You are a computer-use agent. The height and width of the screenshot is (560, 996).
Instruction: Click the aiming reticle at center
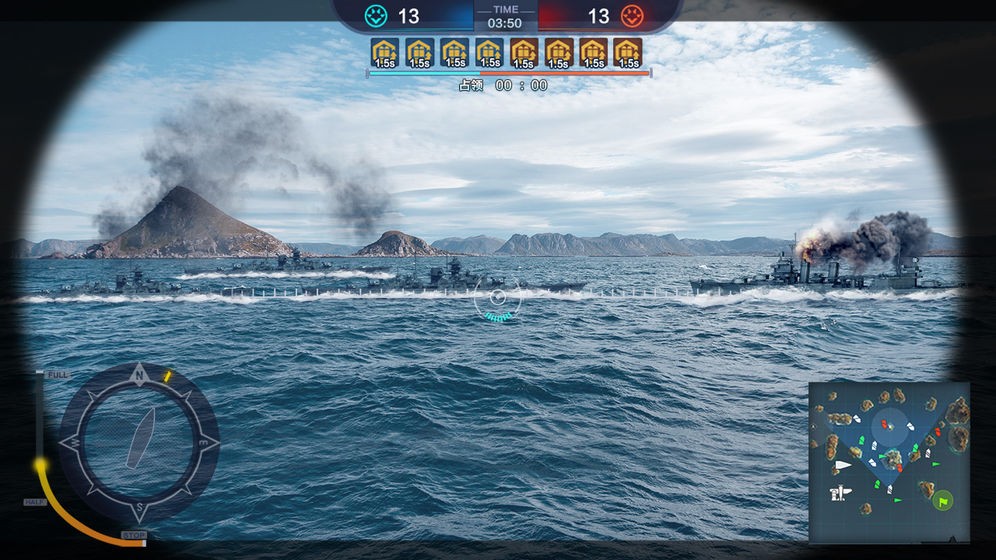point(498,298)
